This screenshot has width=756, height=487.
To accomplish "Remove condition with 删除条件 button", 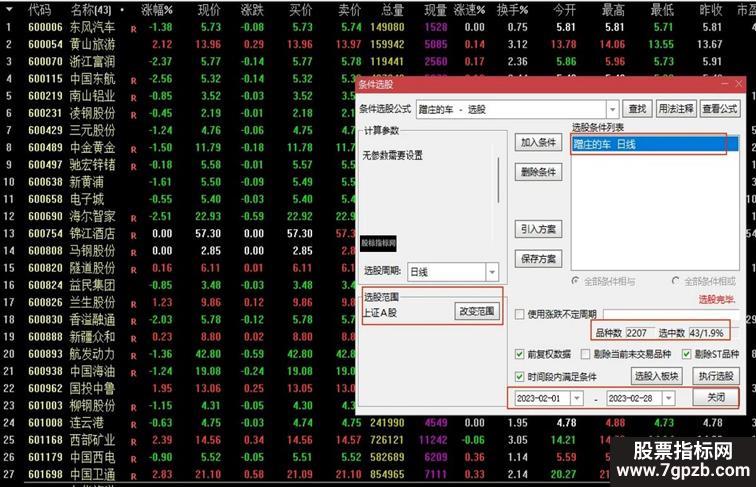I will (538, 172).
